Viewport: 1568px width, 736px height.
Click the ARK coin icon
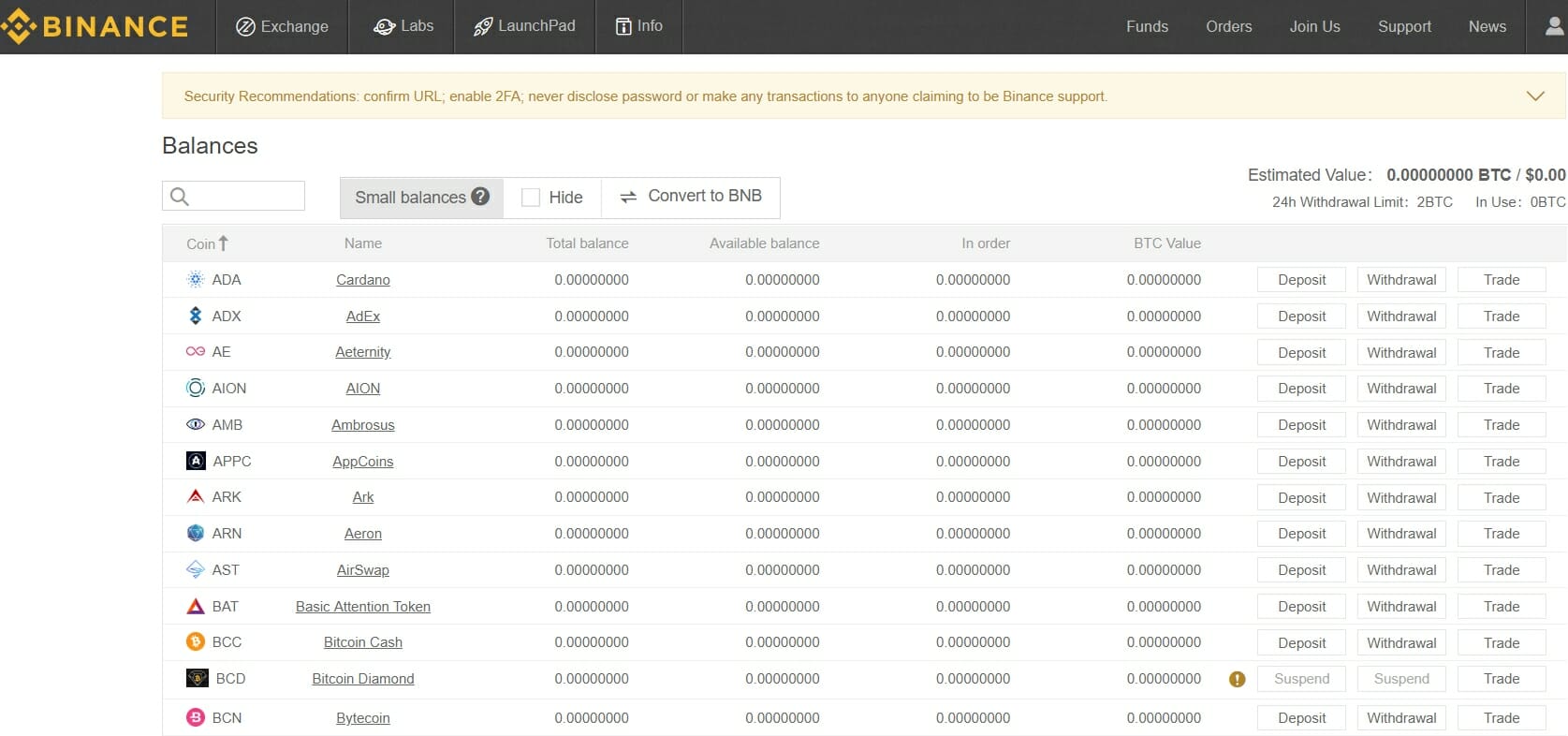pyautogui.click(x=195, y=496)
